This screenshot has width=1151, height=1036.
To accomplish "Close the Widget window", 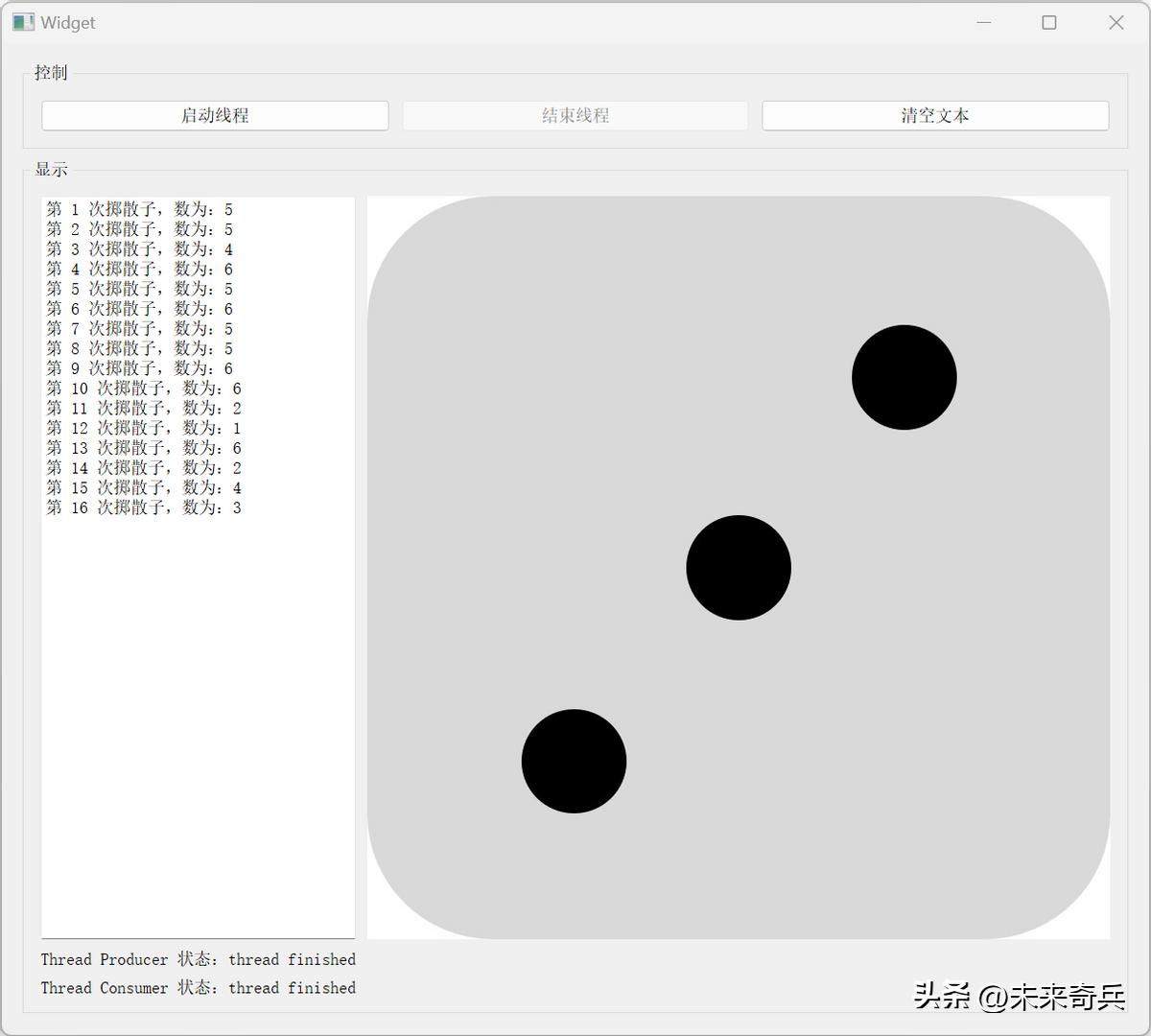I will [x=1116, y=22].
